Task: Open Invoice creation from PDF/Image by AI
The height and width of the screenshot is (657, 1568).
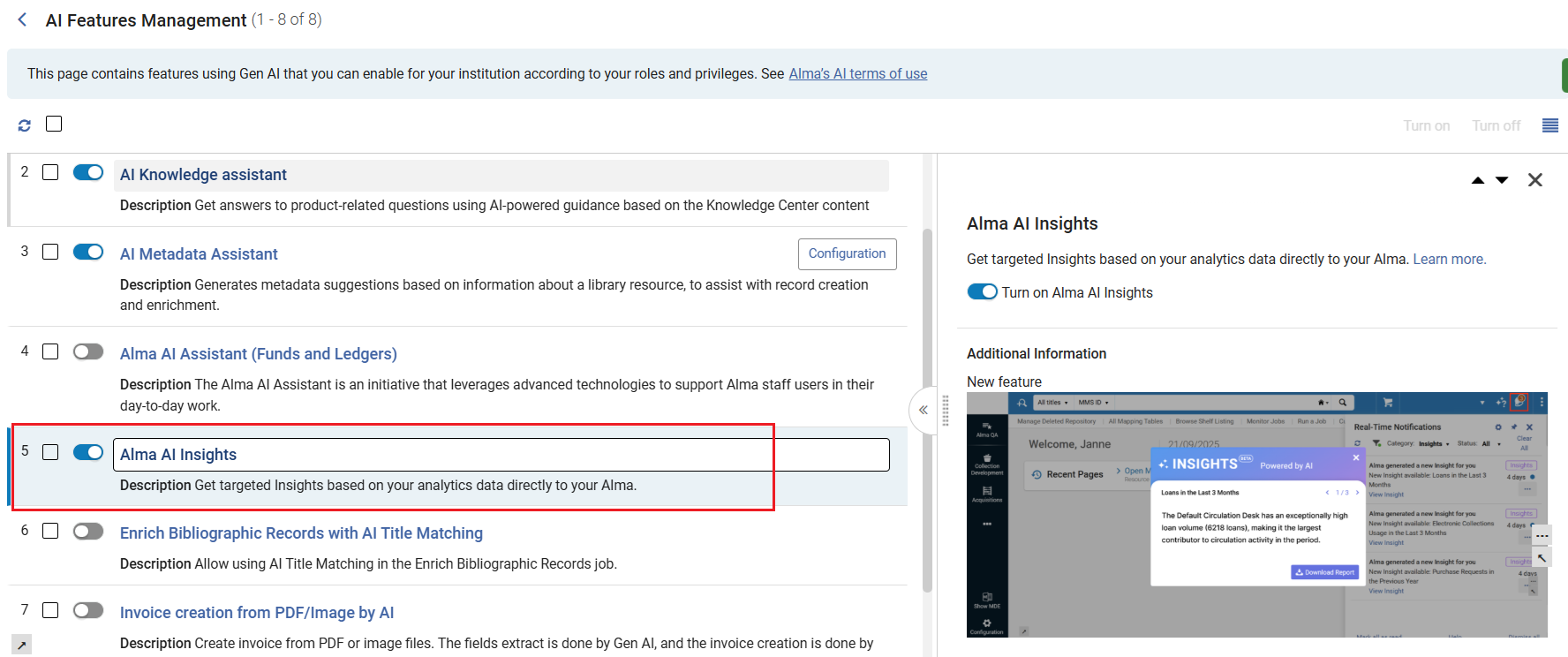Action: [x=257, y=613]
